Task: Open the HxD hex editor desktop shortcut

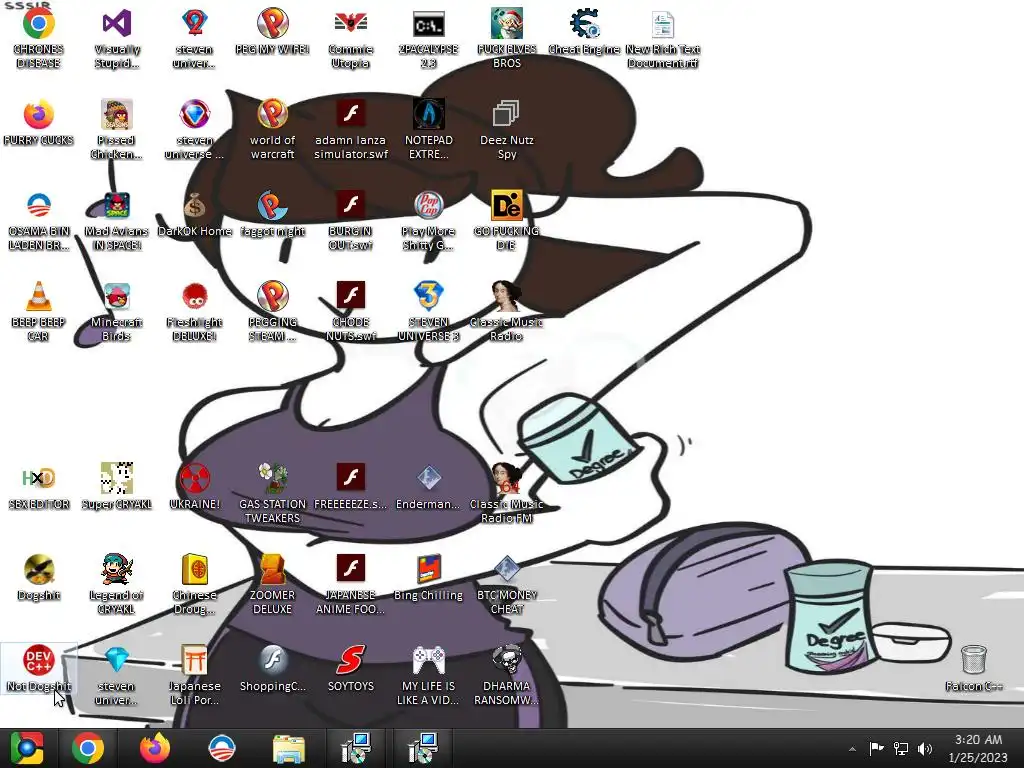Action: pos(39,487)
